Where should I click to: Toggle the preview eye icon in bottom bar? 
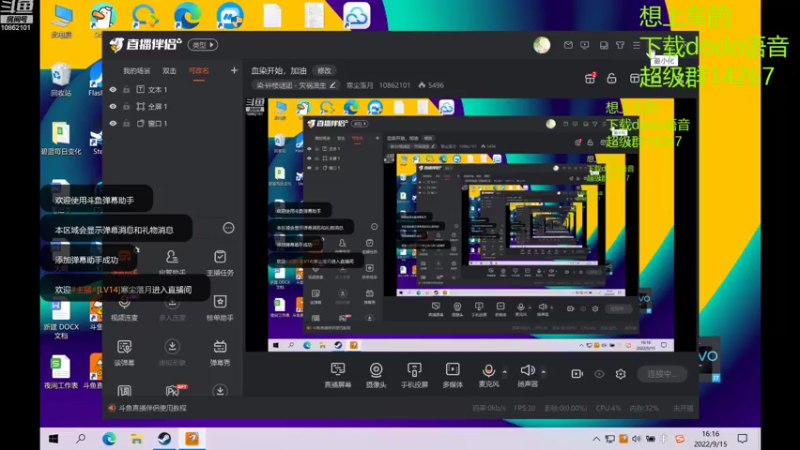point(599,374)
